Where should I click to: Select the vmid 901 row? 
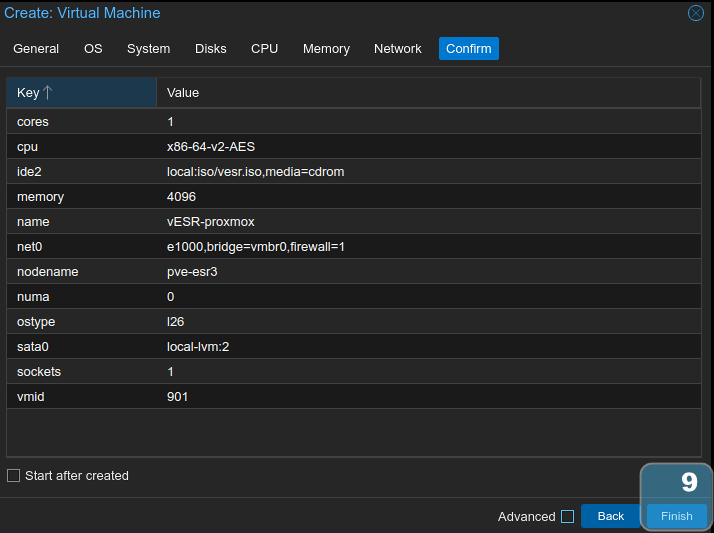pos(353,397)
